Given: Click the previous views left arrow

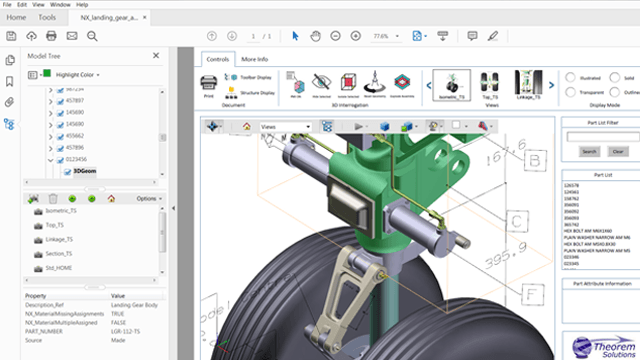Looking at the screenshot, I should [x=429, y=85].
